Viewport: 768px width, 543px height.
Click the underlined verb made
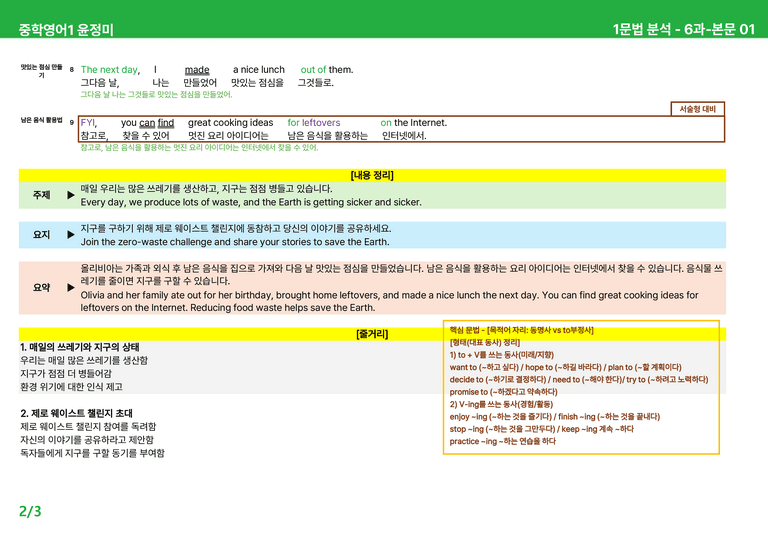tap(197, 70)
